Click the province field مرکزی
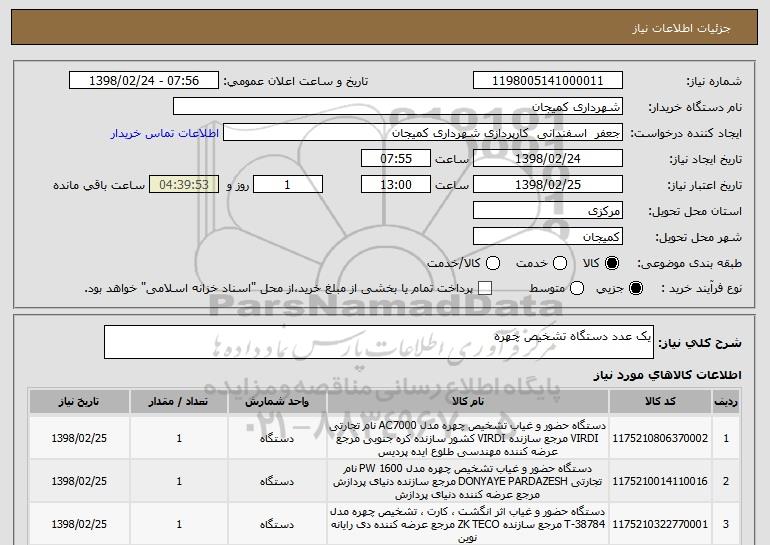This screenshot has height=545, width=770. (548, 211)
